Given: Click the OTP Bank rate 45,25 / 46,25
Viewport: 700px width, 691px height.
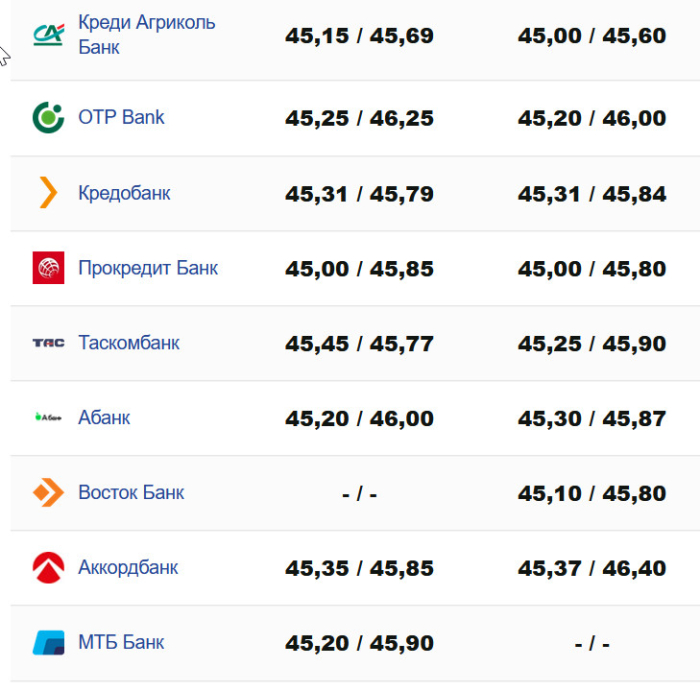Looking at the screenshot, I should (x=359, y=118).
